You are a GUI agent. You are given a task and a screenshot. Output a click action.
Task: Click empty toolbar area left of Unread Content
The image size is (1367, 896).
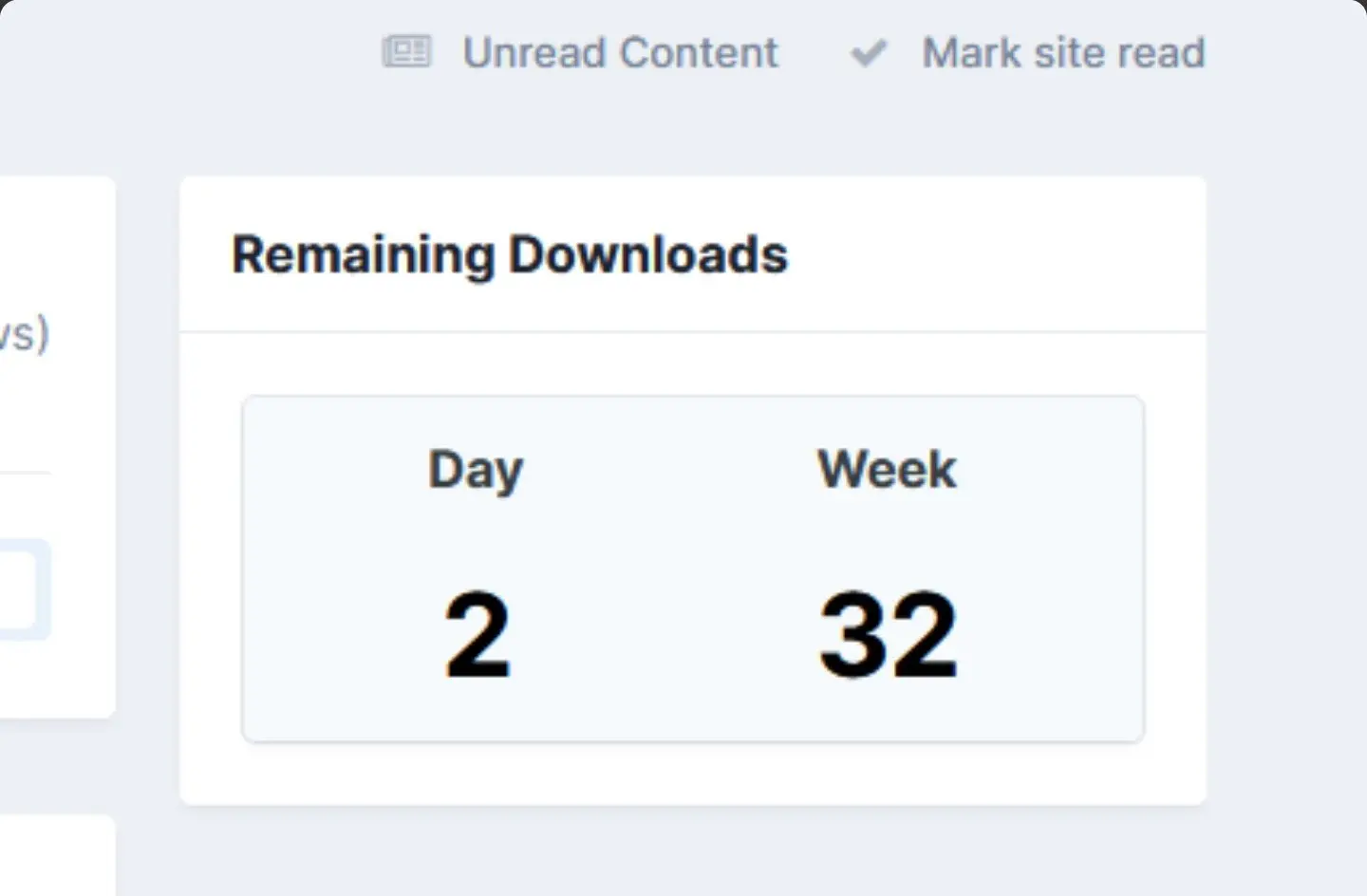pyautogui.click(x=190, y=52)
